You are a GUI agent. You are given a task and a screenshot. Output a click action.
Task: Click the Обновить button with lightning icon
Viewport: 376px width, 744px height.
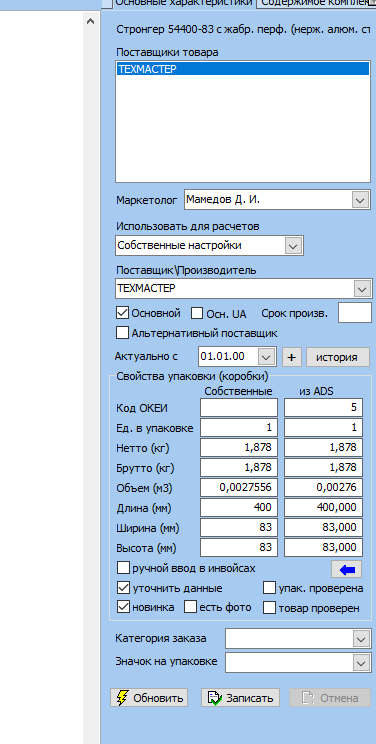149,698
